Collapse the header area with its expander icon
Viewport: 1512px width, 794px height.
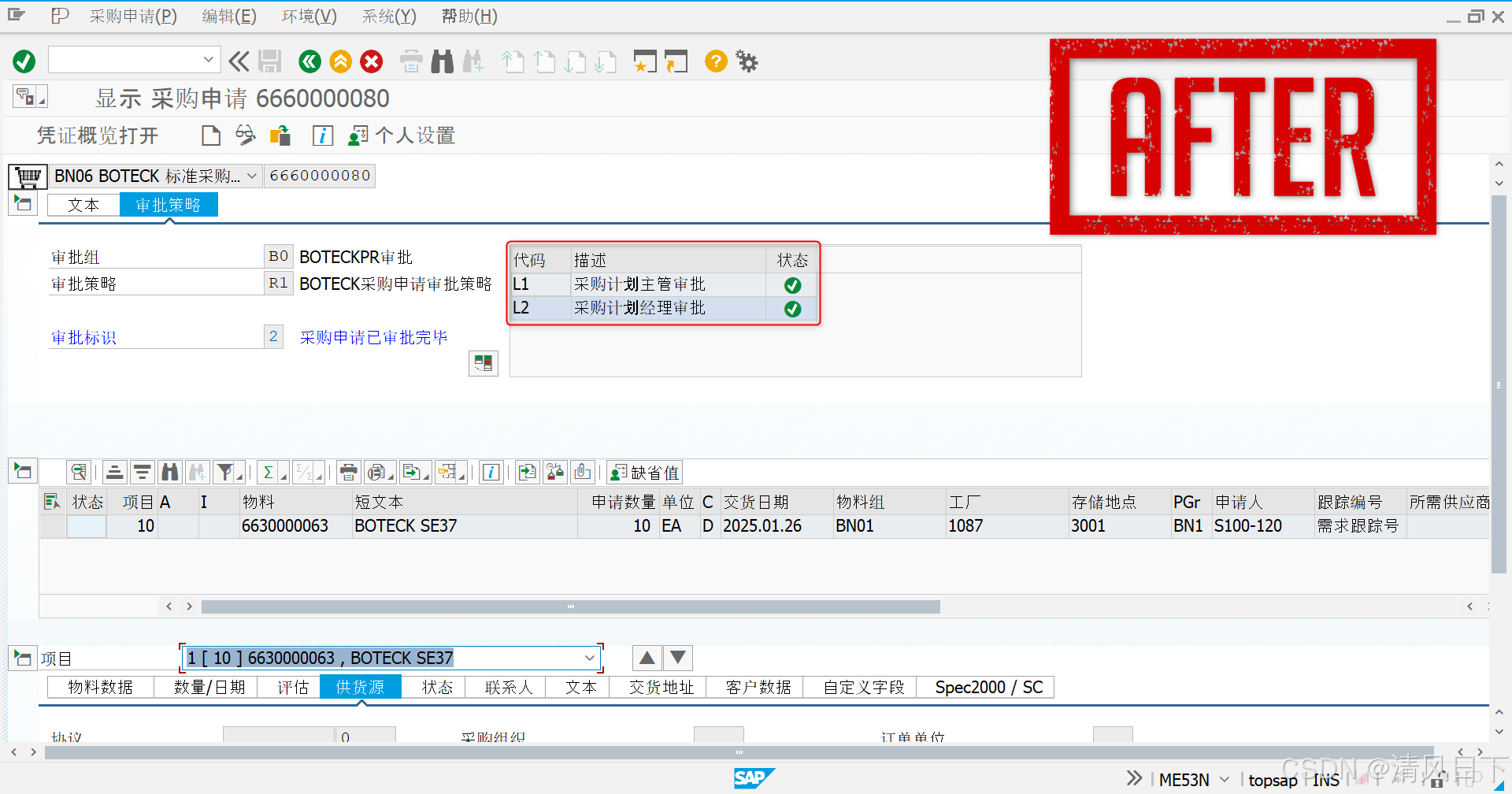click(23, 203)
